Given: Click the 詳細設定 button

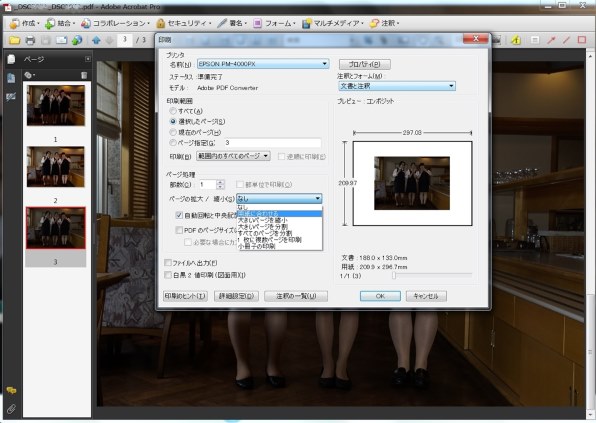Looking at the screenshot, I should pos(236,296).
